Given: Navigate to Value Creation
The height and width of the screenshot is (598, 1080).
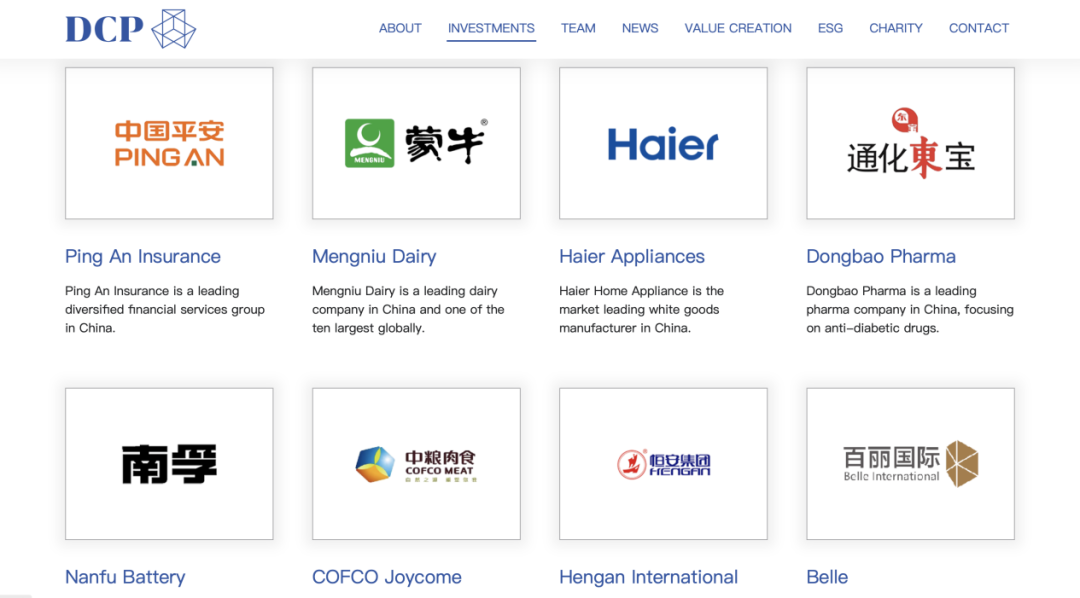Looking at the screenshot, I should 738,28.
